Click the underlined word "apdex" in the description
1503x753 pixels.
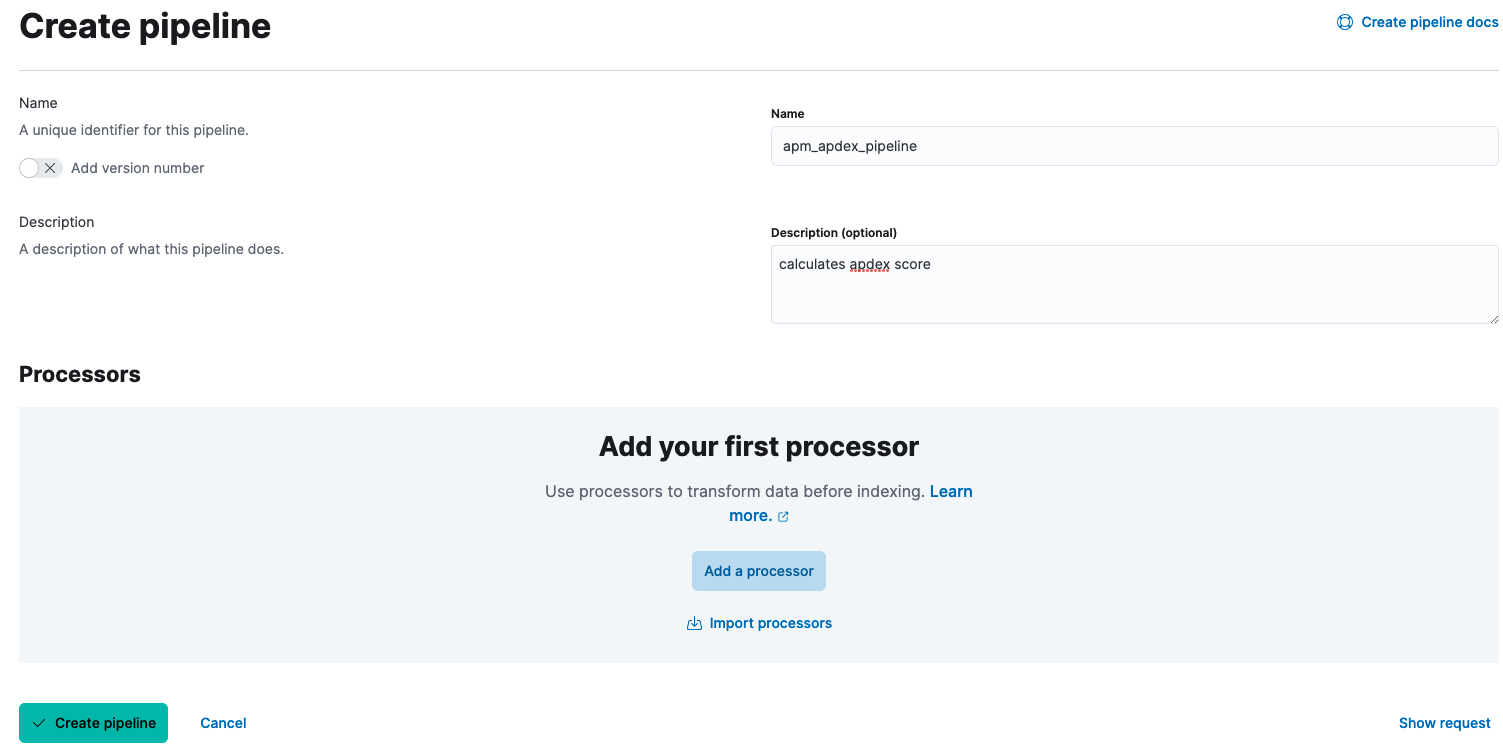tap(869, 265)
